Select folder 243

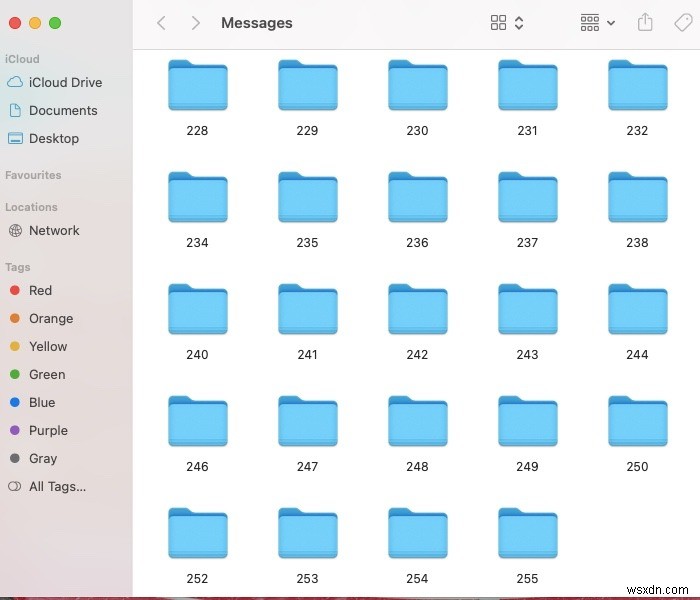point(528,309)
